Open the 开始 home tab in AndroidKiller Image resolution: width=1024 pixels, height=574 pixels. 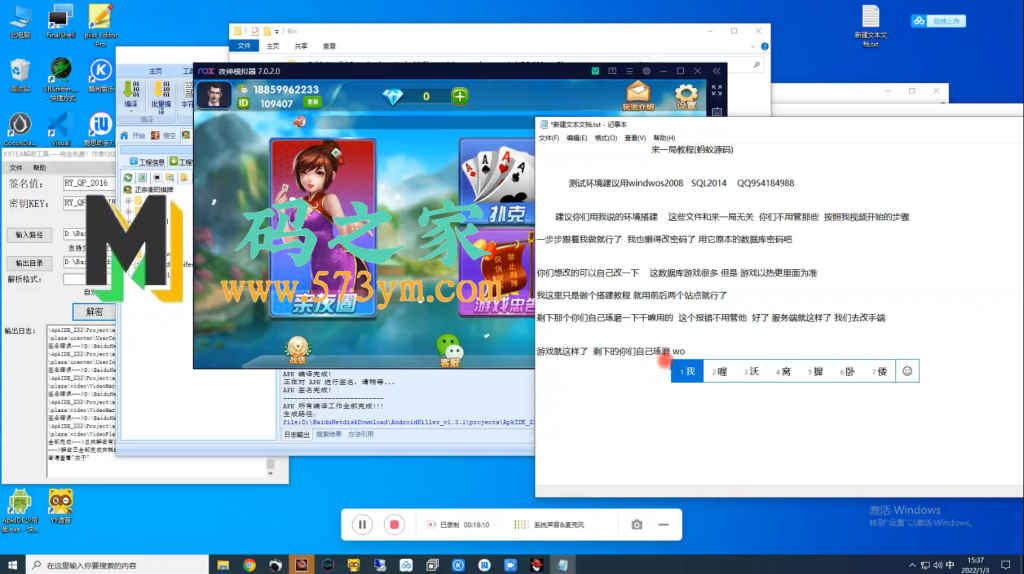click(x=133, y=135)
